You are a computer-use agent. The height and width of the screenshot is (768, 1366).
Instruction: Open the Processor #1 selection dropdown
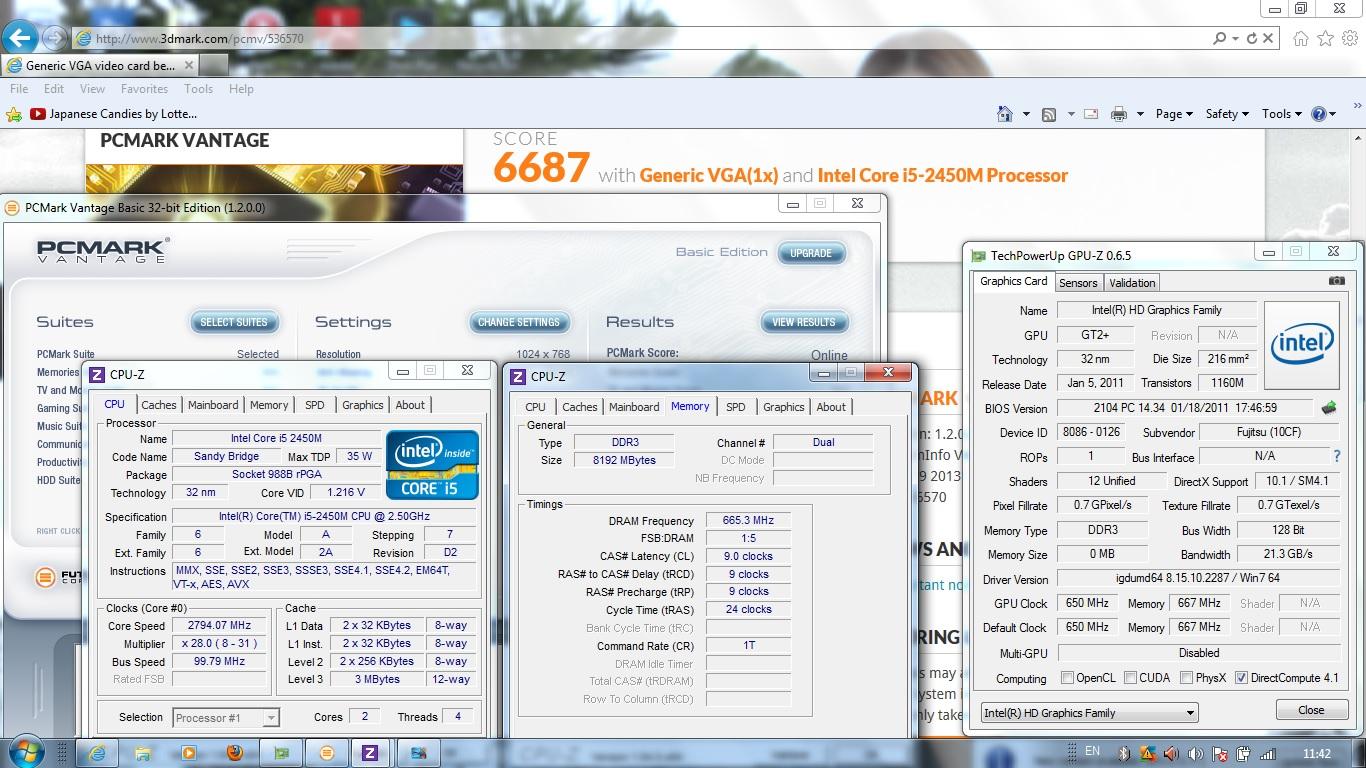(225, 717)
